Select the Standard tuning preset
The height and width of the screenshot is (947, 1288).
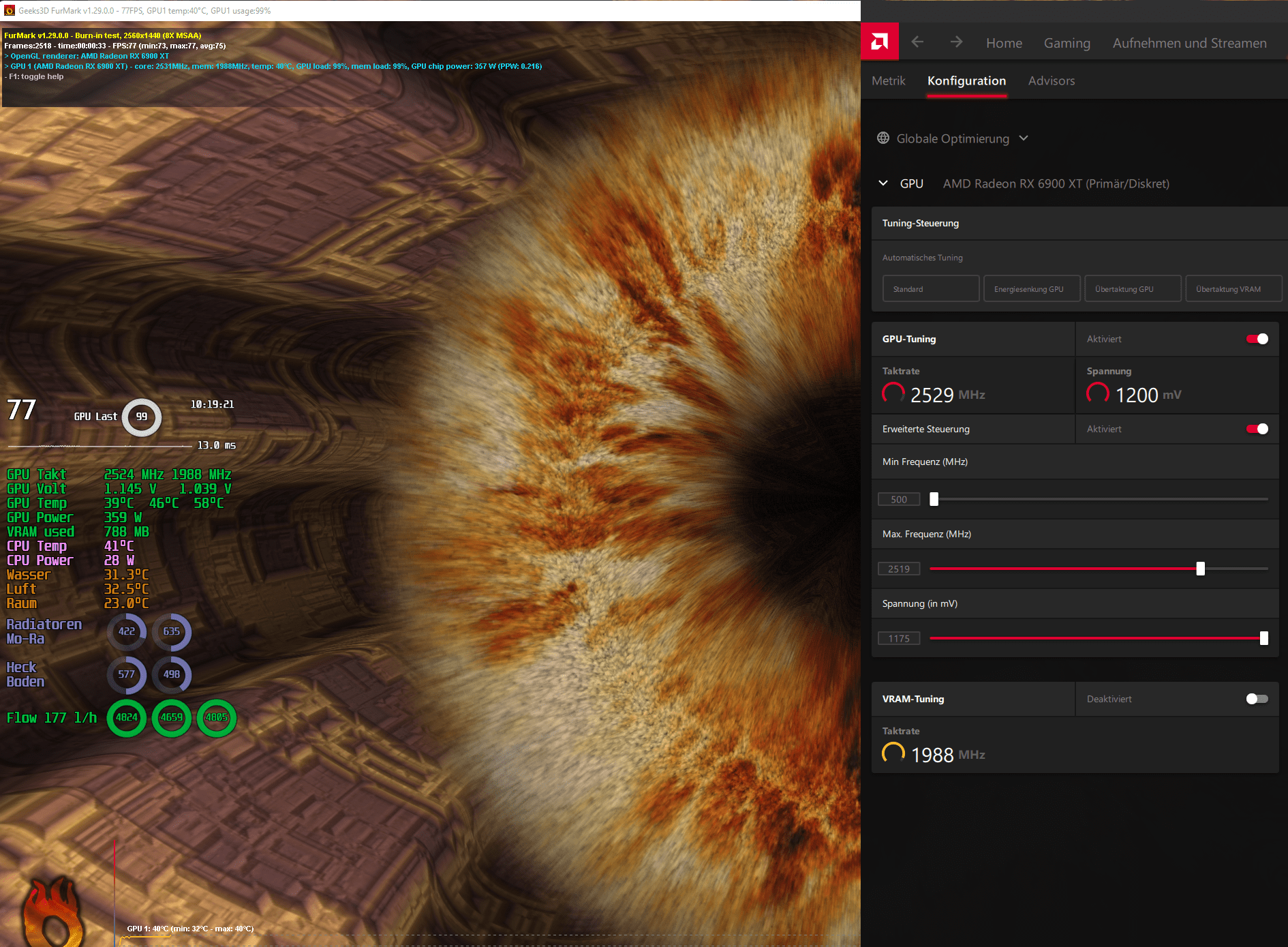click(931, 288)
